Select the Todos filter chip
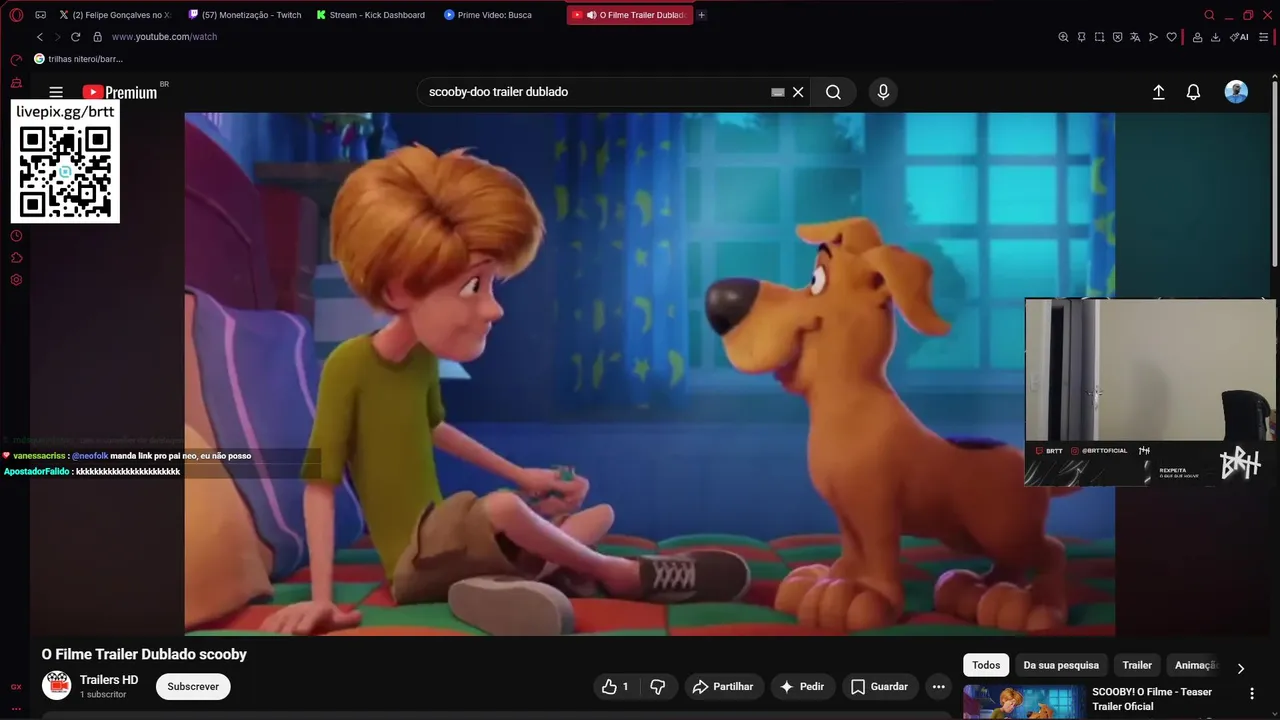The width and height of the screenshot is (1280, 720). [x=986, y=665]
